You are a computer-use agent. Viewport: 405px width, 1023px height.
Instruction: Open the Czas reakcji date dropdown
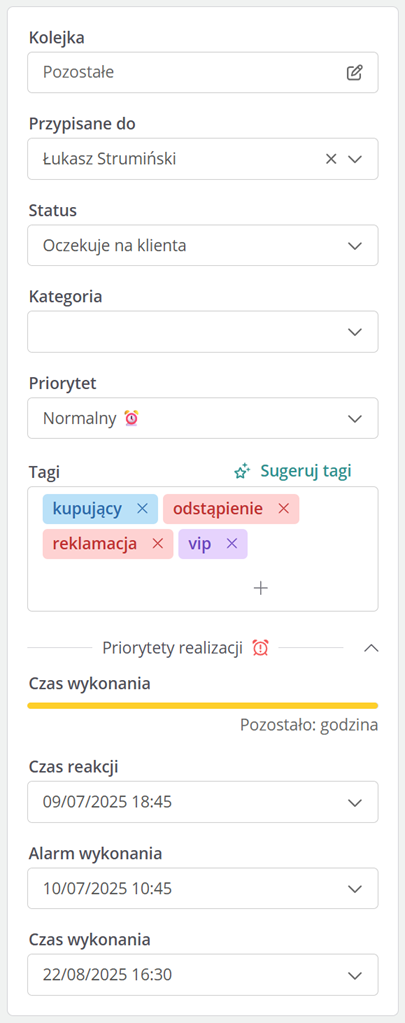tap(202, 802)
